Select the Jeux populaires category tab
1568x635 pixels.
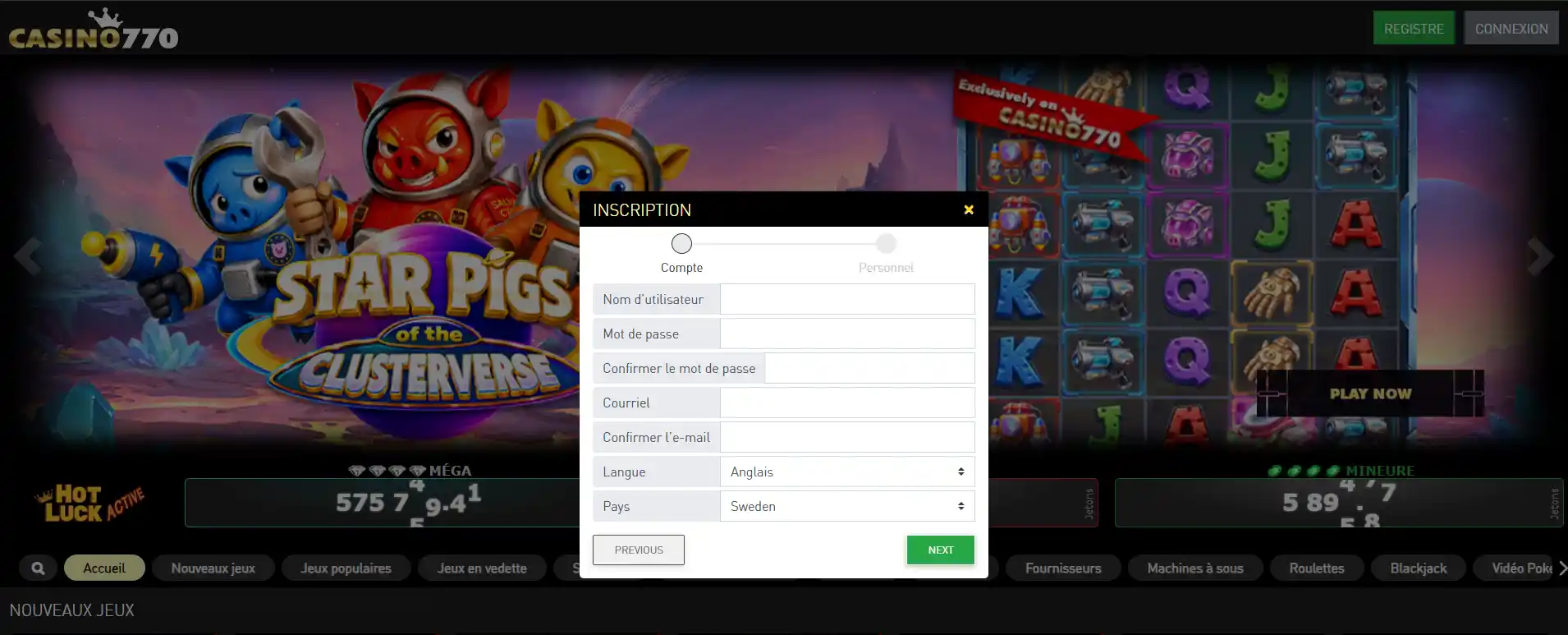pyautogui.click(x=346, y=568)
